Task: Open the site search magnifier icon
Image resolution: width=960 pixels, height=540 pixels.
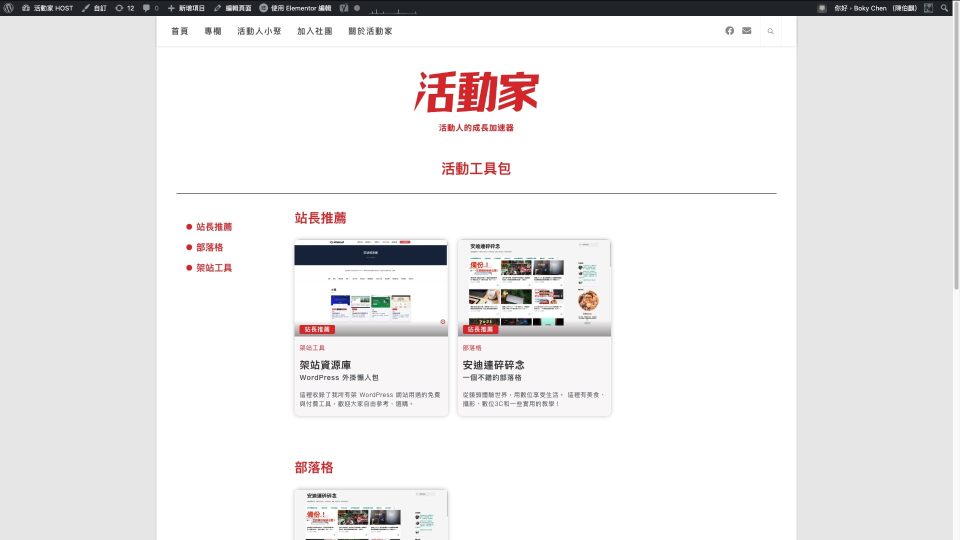Action: (x=770, y=31)
